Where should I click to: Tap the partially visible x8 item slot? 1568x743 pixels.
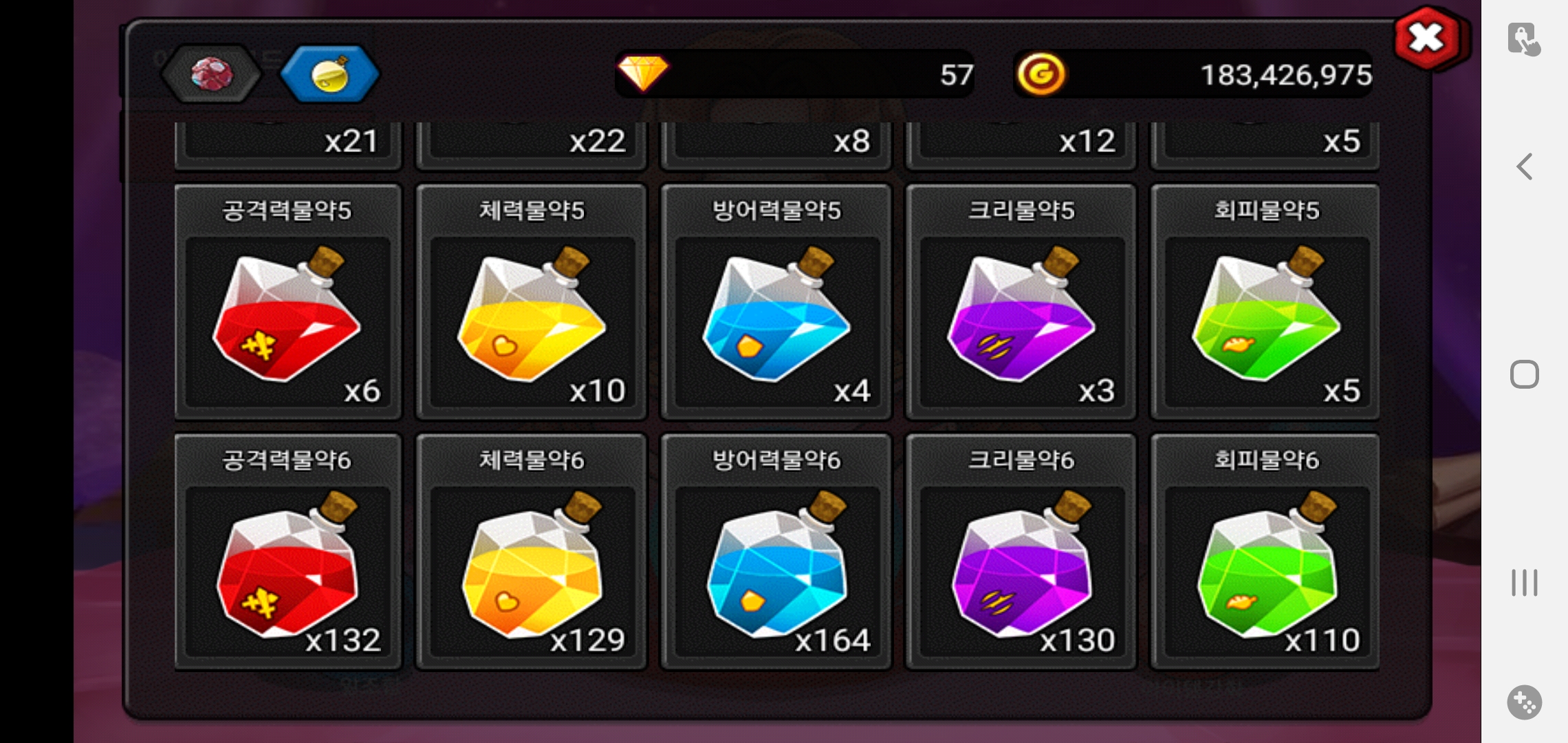[x=776, y=145]
